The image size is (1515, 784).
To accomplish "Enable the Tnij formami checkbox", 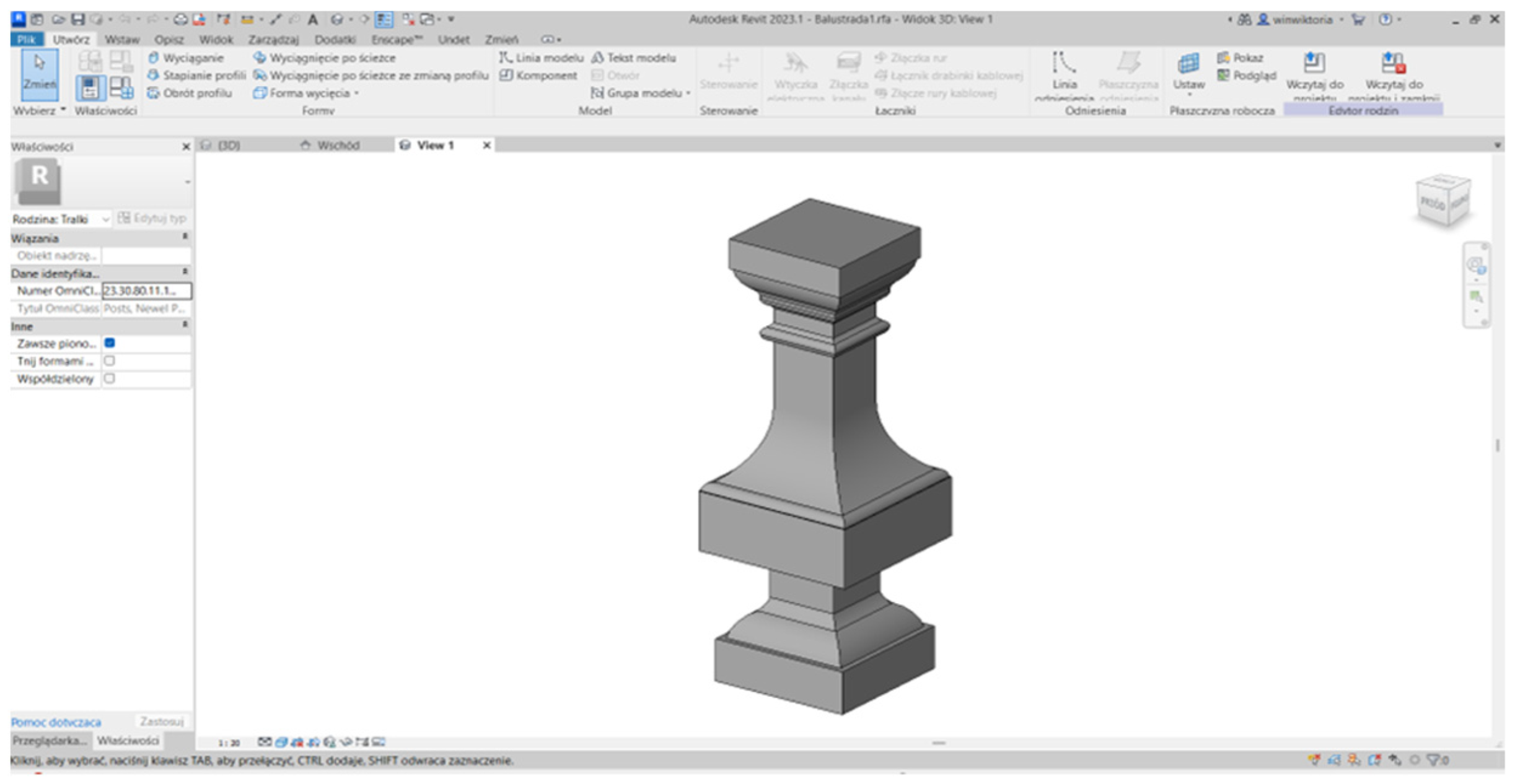I will (x=110, y=361).
